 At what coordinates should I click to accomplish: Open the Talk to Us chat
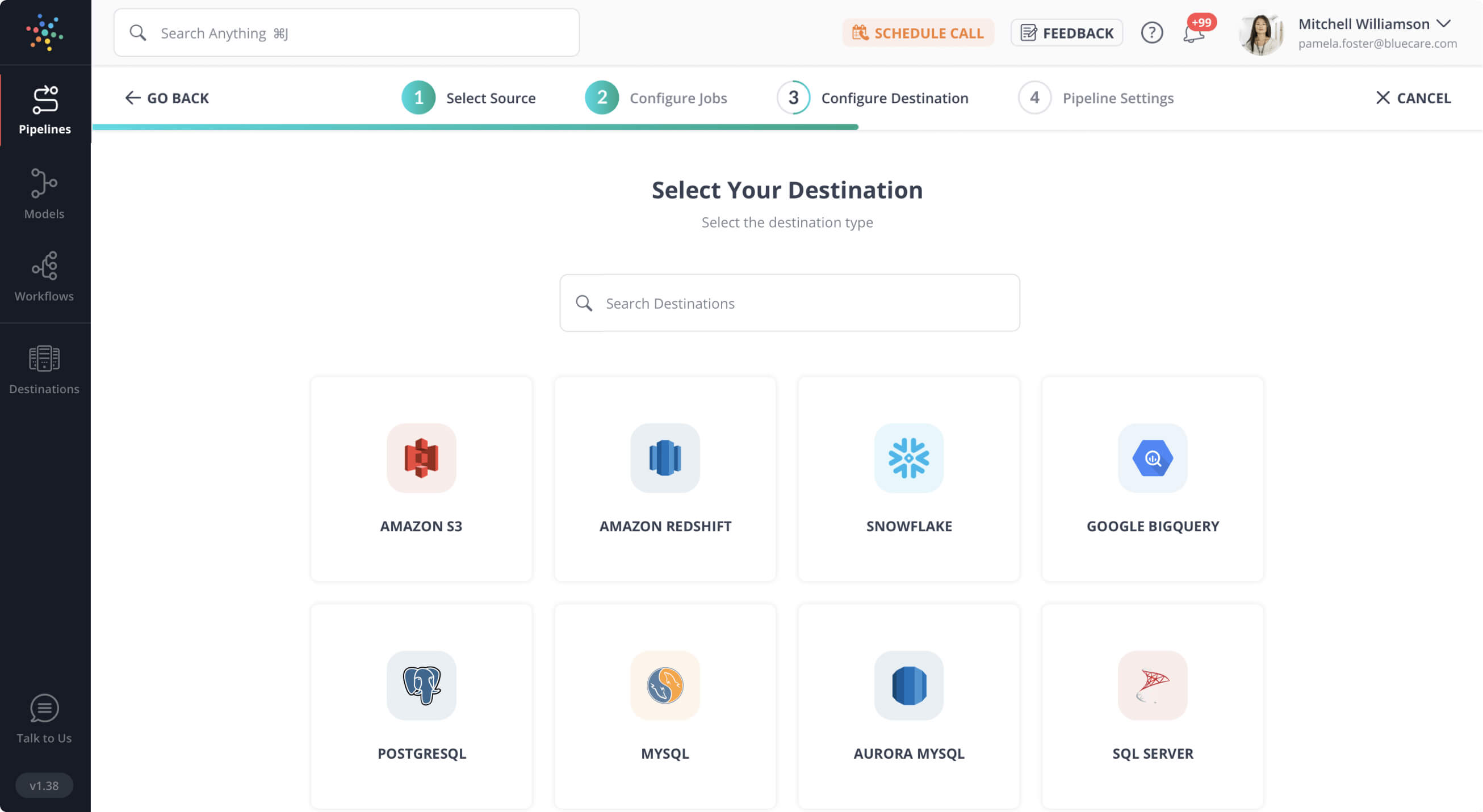coord(44,720)
